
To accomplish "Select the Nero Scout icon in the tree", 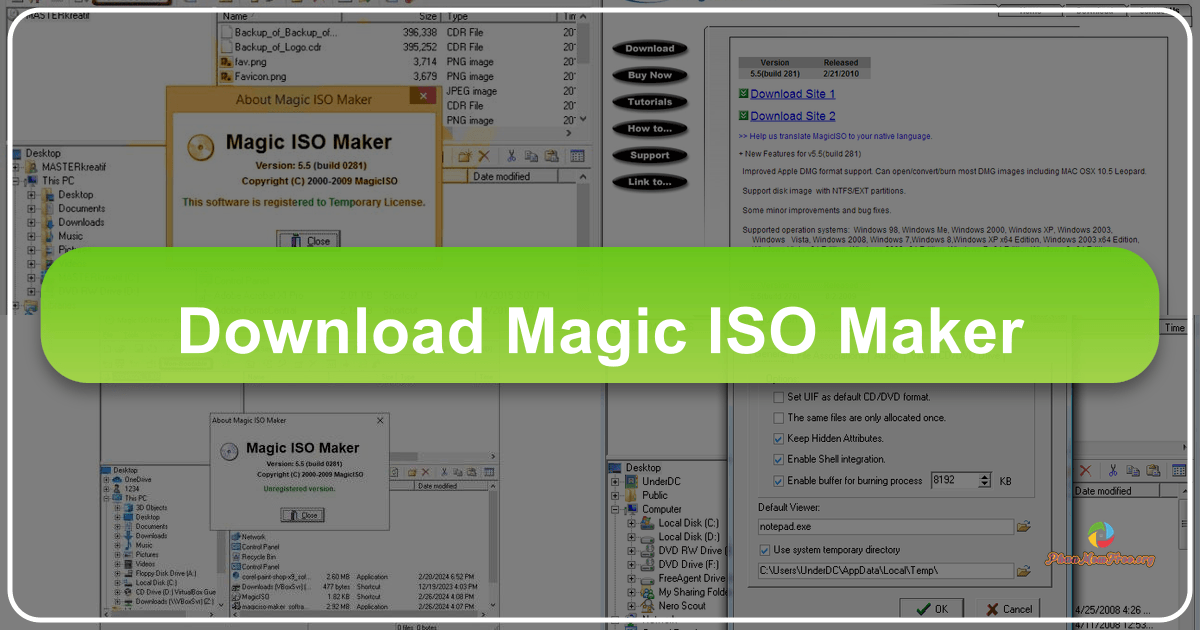I will point(681,606).
